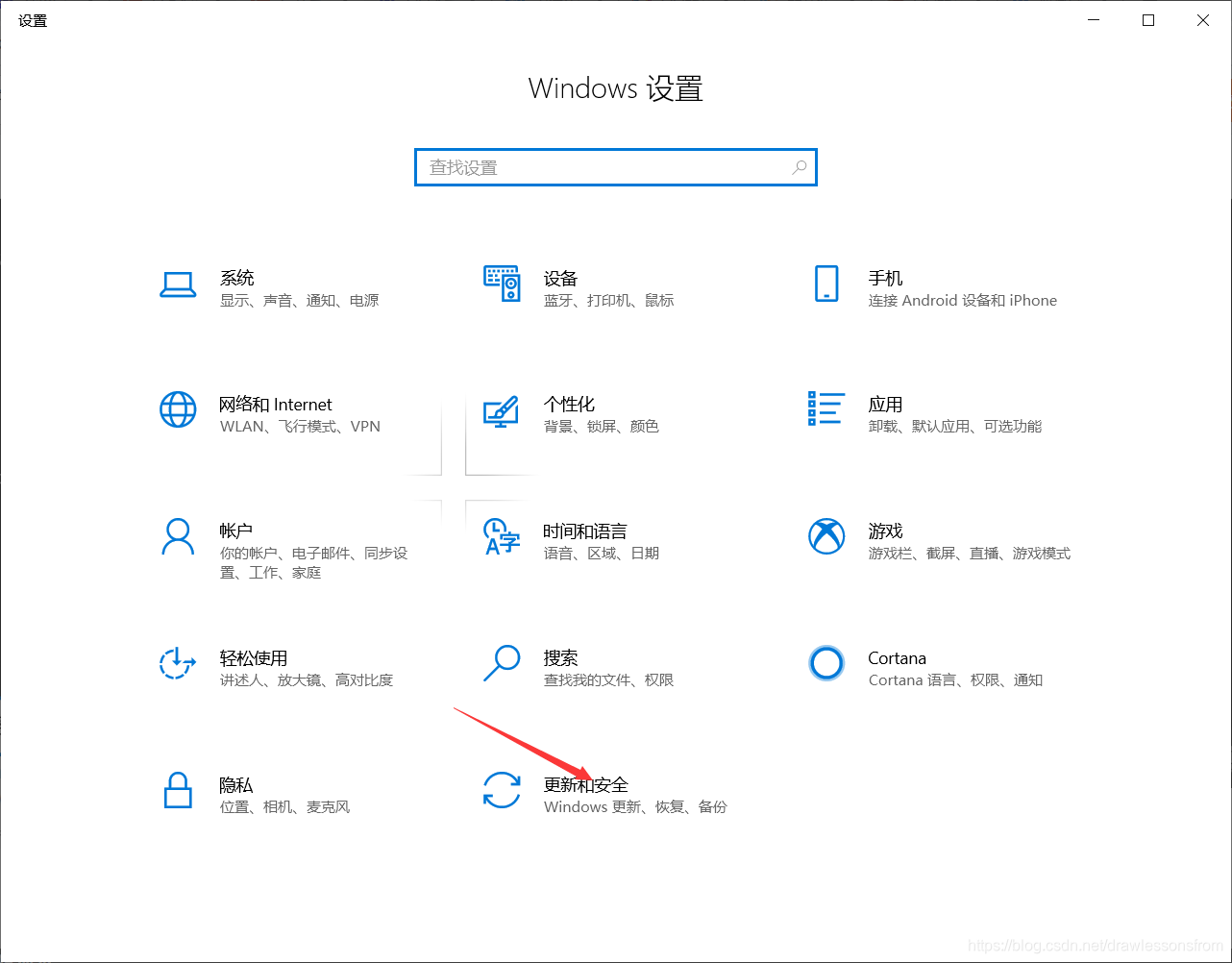Click 语音、区域、日期 description
Image resolution: width=1232 pixels, height=963 pixels.
(x=601, y=554)
